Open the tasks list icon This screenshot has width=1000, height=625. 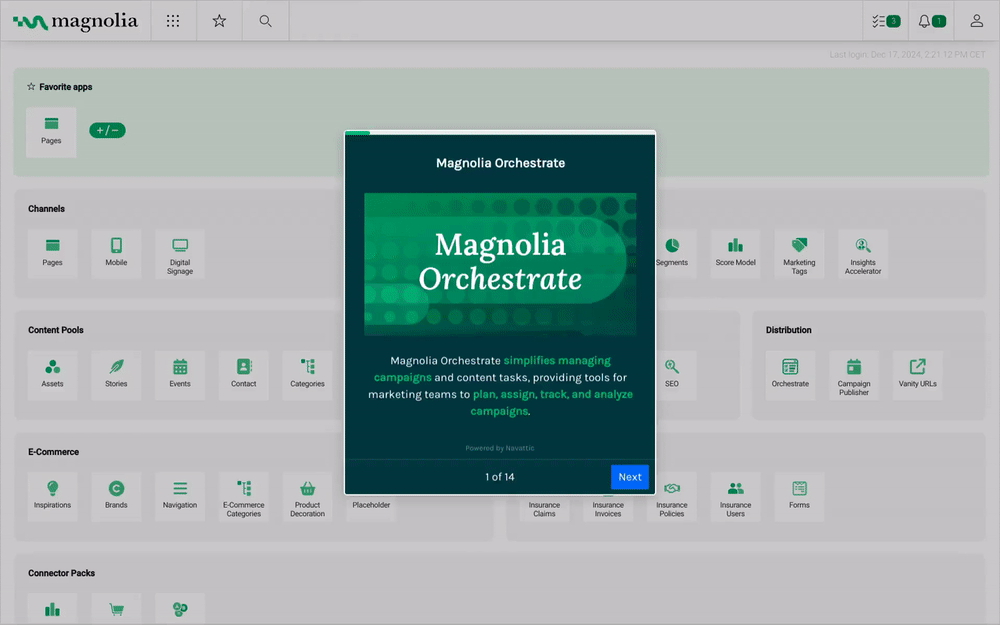tap(885, 21)
